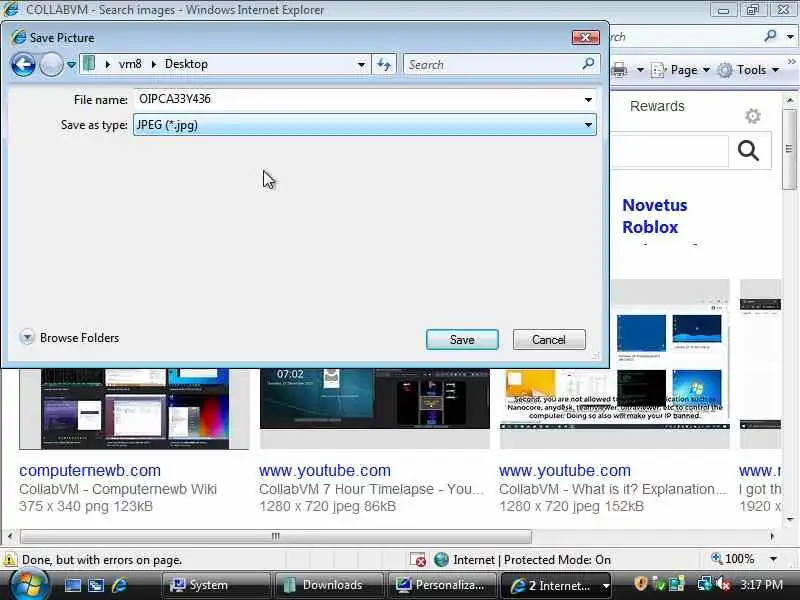Screen dimensions: 800x600
Task: Open the IE search provider dropdown arrow
Action: coord(790,36)
